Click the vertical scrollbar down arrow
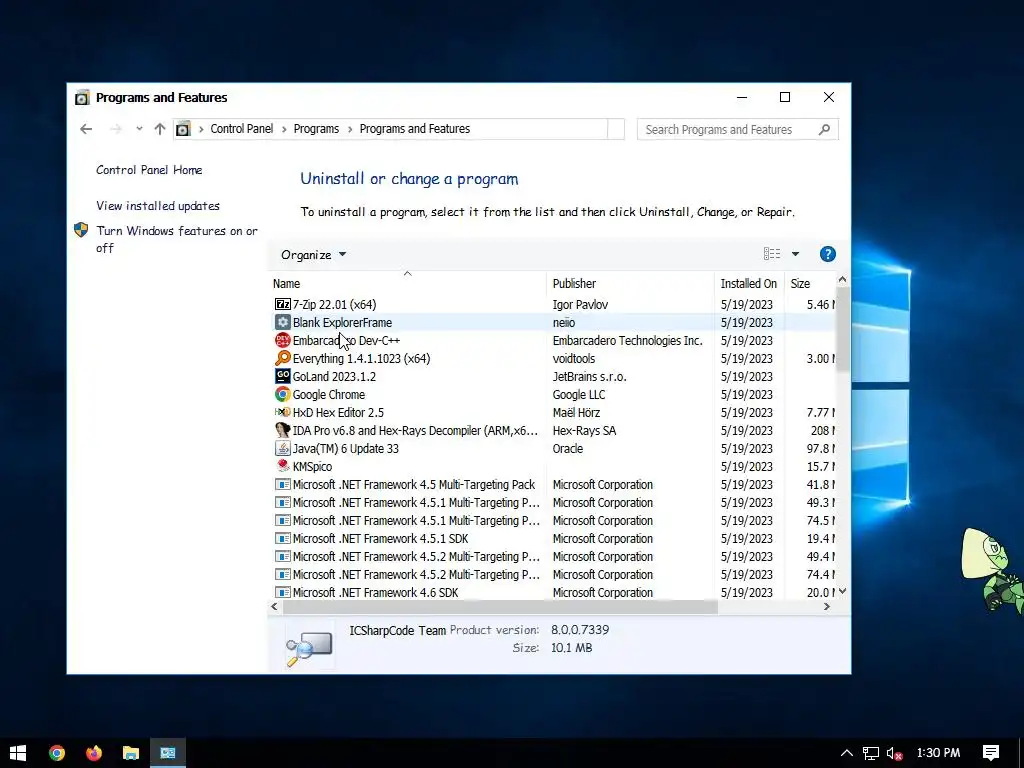The image size is (1024, 768). (x=842, y=591)
